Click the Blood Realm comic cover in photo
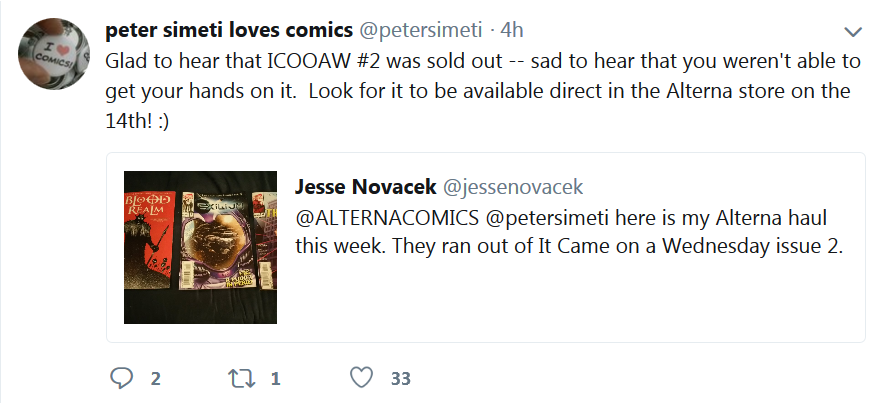This screenshot has height=403, width=883. point(150,240)
